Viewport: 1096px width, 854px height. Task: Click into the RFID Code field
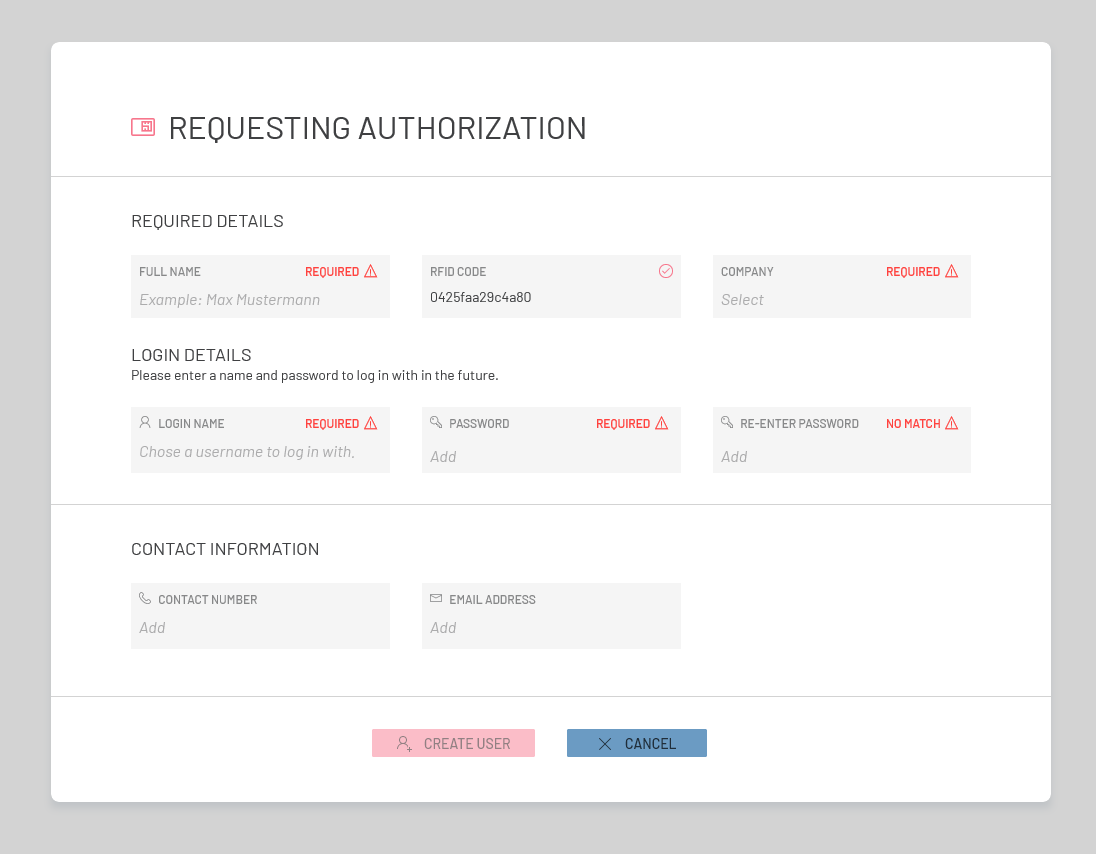pyautogui.click(x=550, y=298)
